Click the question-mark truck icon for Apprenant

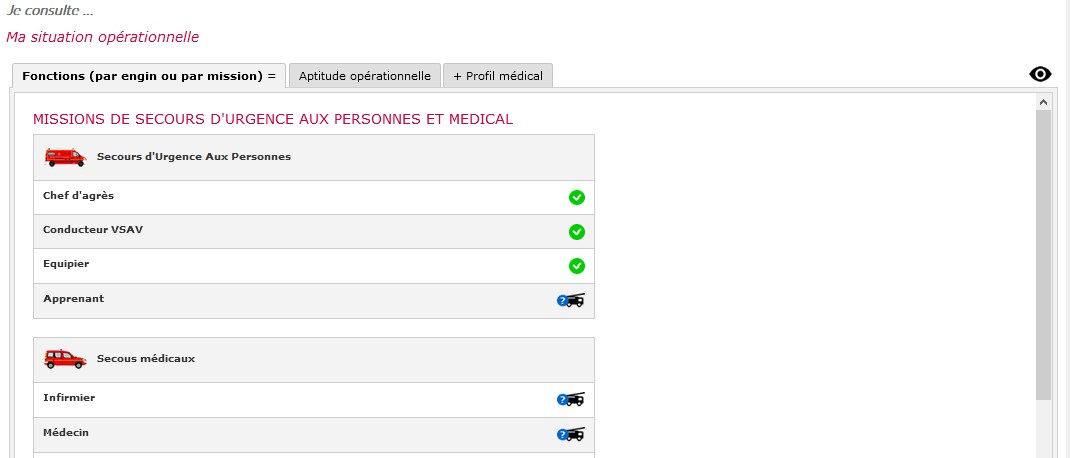(x=570, y=300)
